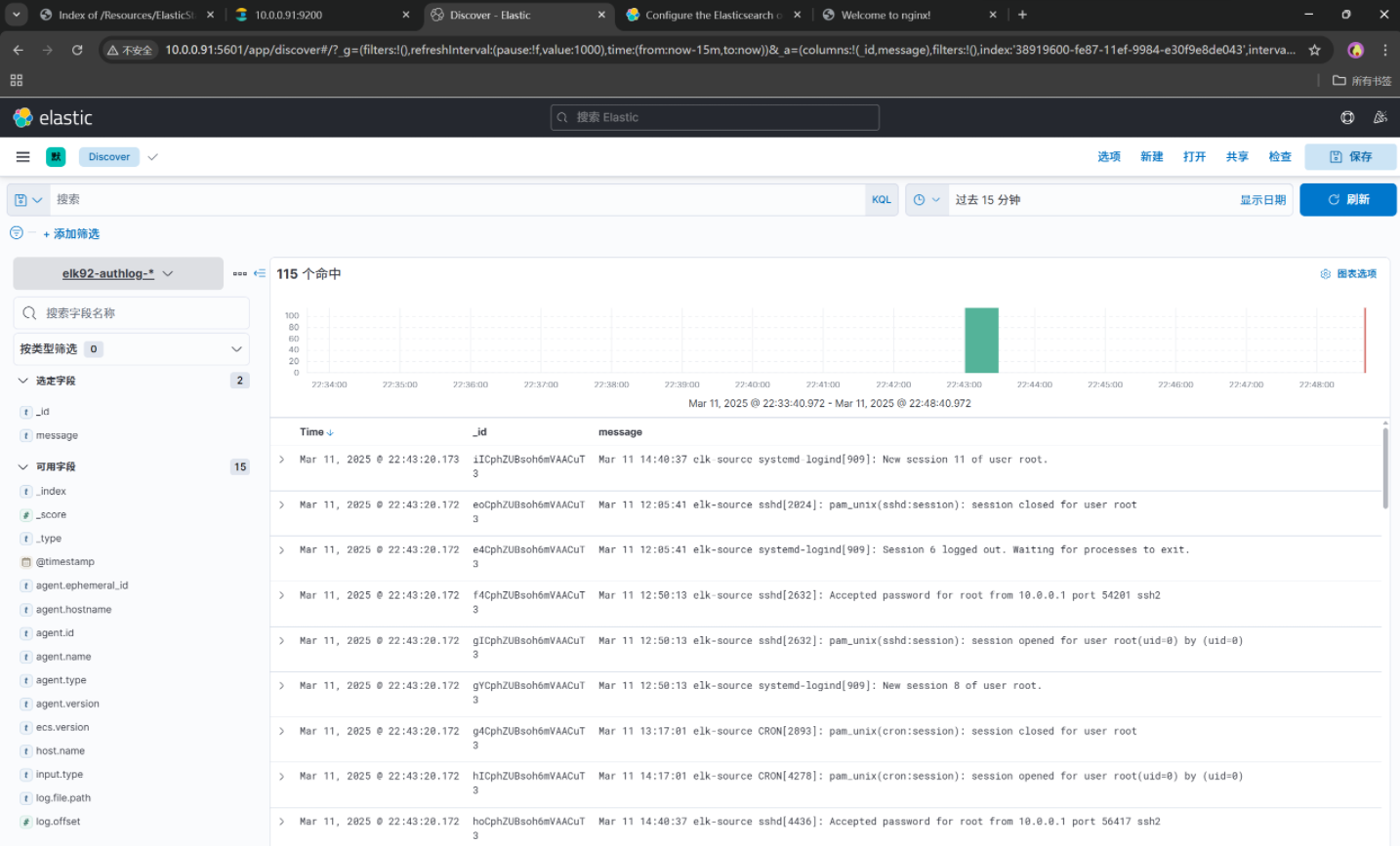This screenshot has height=846, width=1400.
Task: Focus the Elastic global search box
Action: 715,117
